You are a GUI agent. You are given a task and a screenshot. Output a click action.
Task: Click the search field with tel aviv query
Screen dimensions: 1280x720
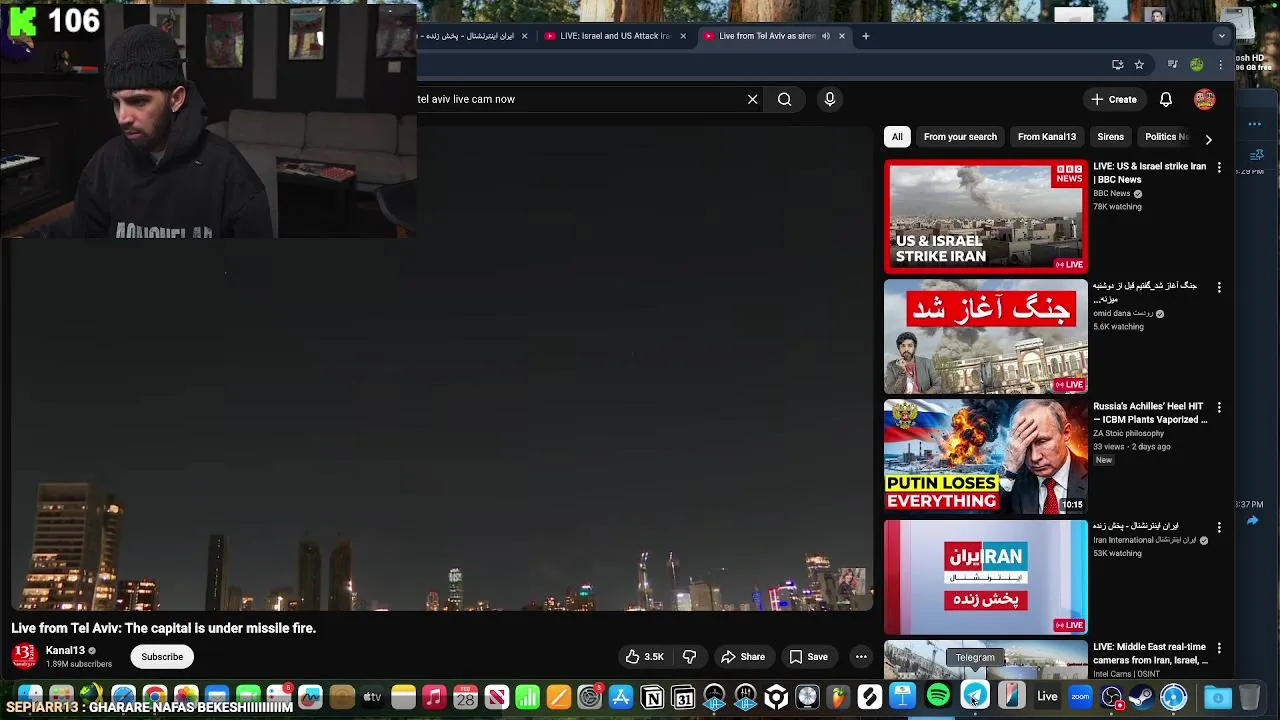point(578,99)
